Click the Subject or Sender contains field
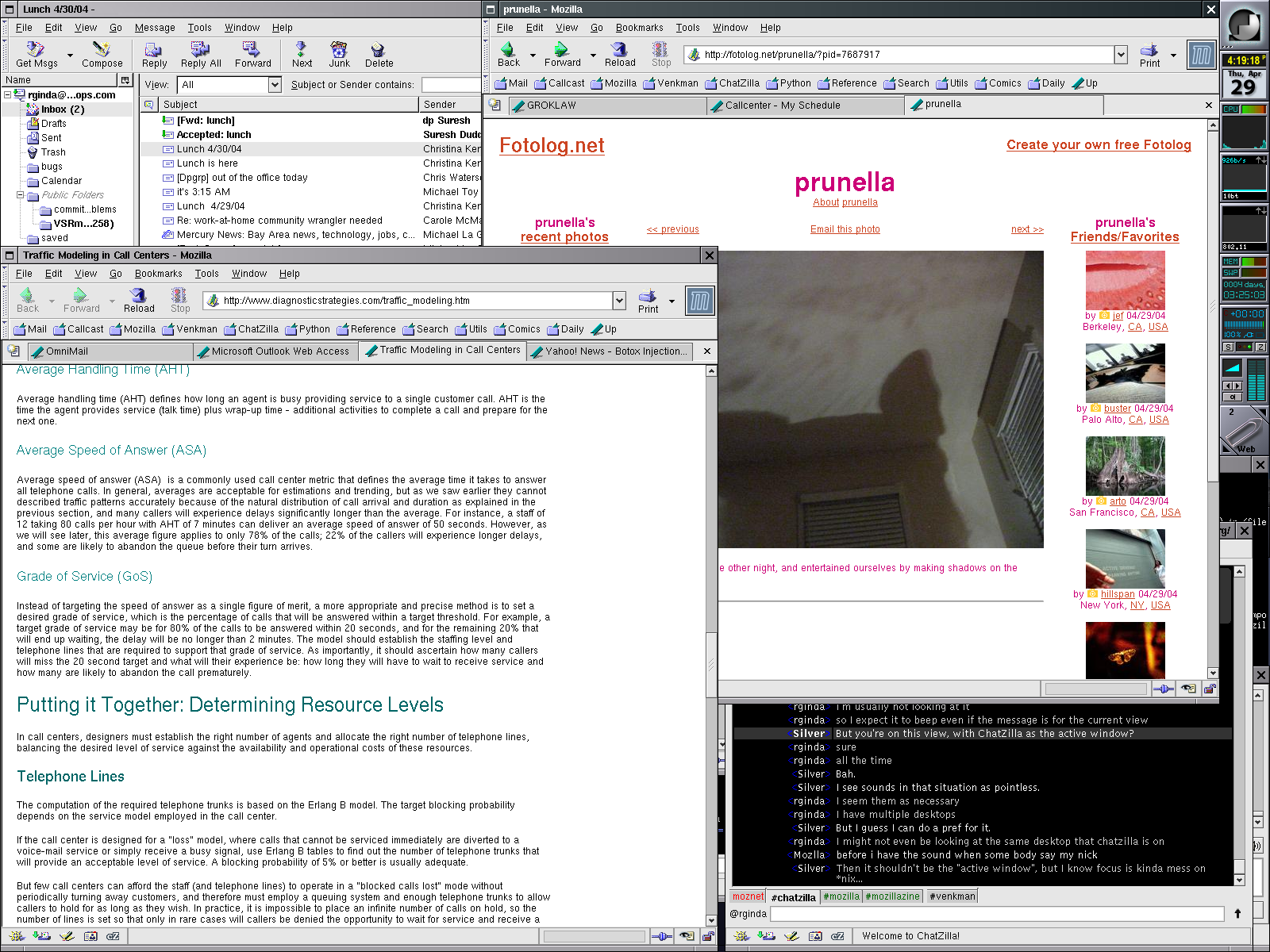1270x952 pixels. point(450,84)
